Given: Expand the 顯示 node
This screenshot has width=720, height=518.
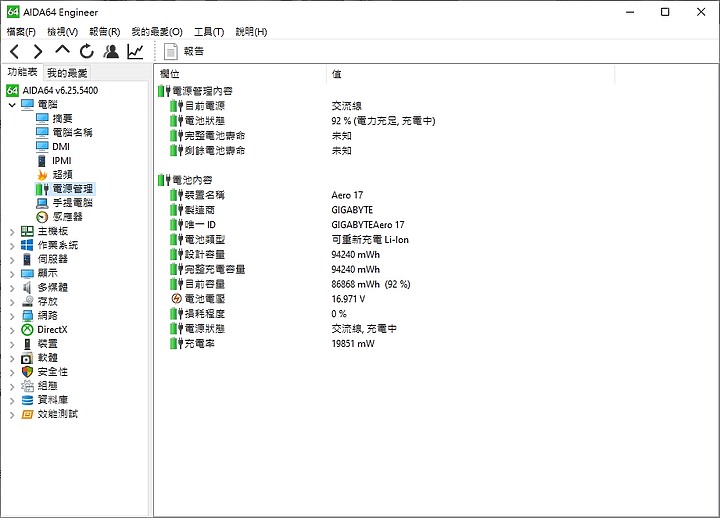Looking at the screenshot, I should [x=12, y=274].
